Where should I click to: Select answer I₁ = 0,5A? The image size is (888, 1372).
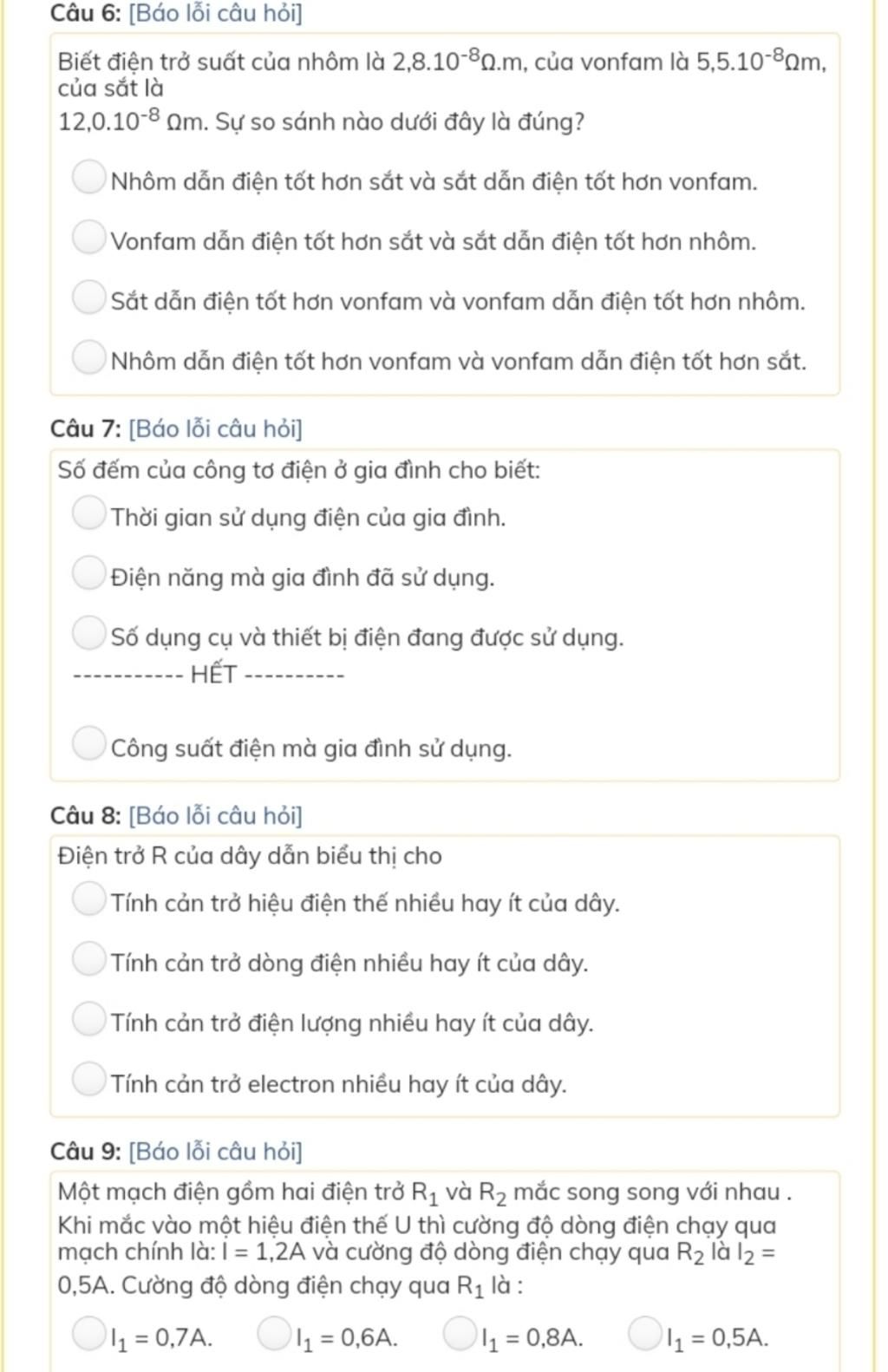(644, 1334)
